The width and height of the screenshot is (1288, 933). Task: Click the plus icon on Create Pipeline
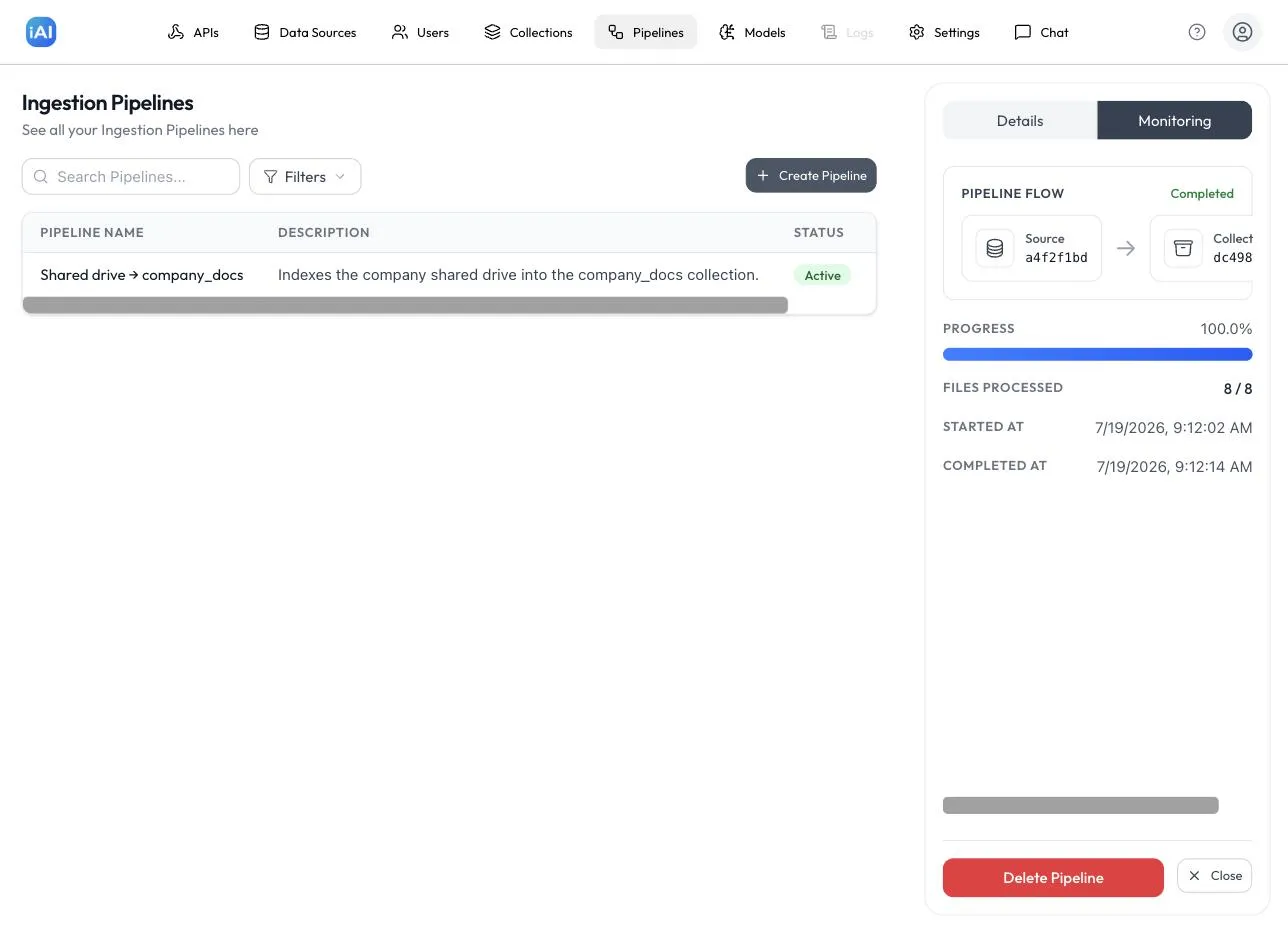[x=763, y=175]
